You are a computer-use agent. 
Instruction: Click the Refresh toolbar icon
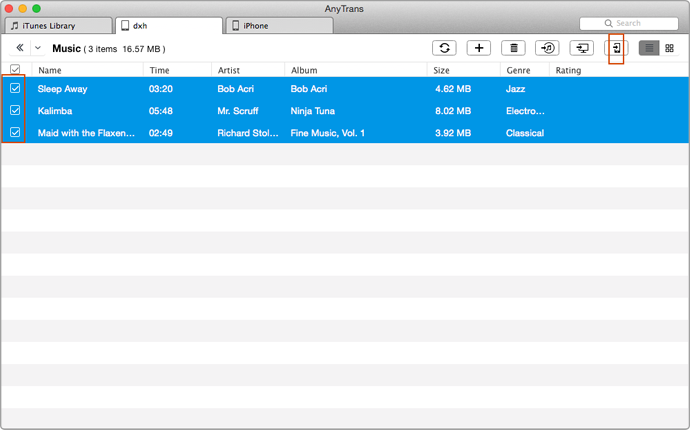coord(444,48)
